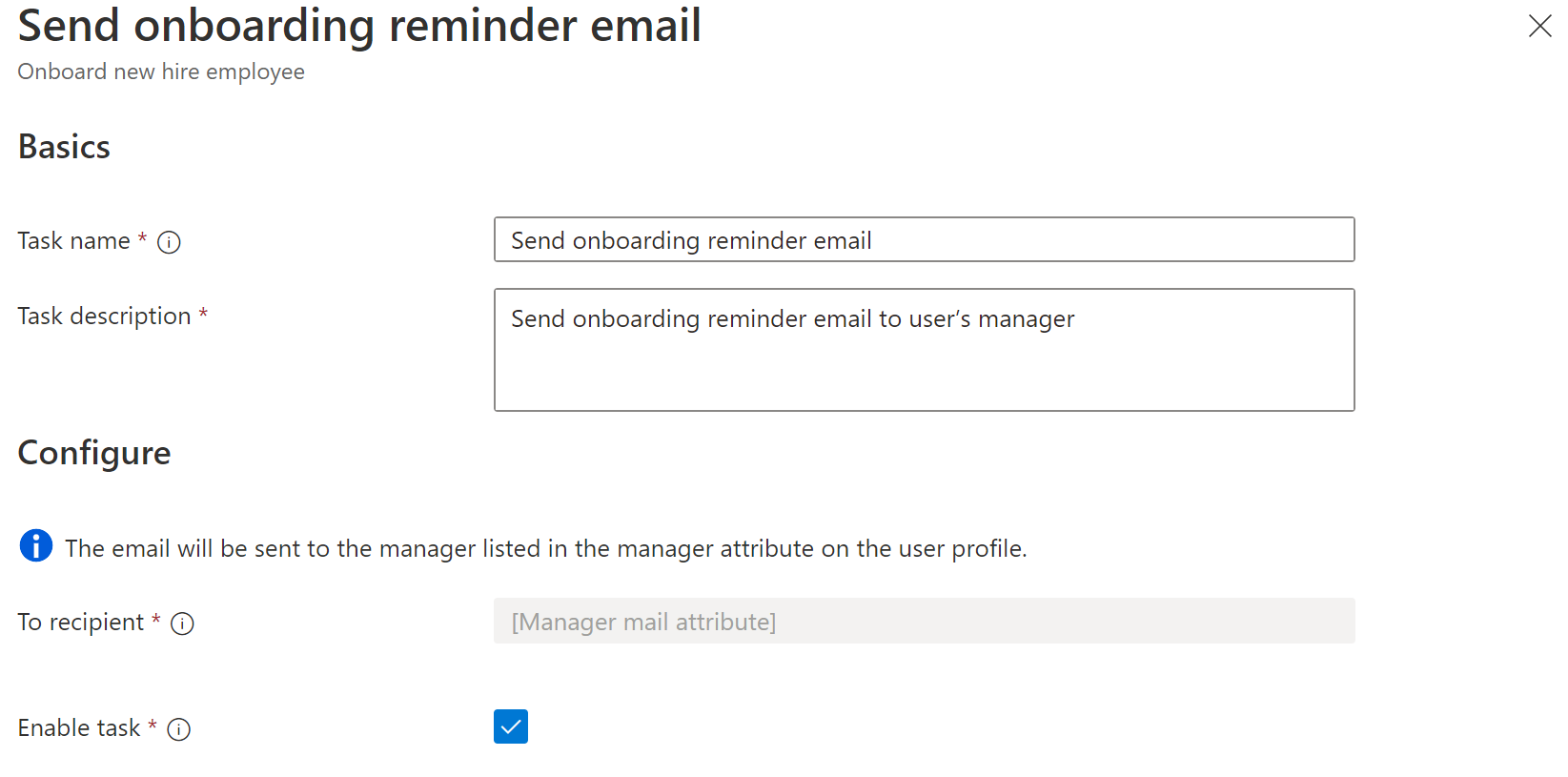Select the Send onboarding reminder email title
The width and height of the screenshot is (1568, 777).
pos(358,26)
